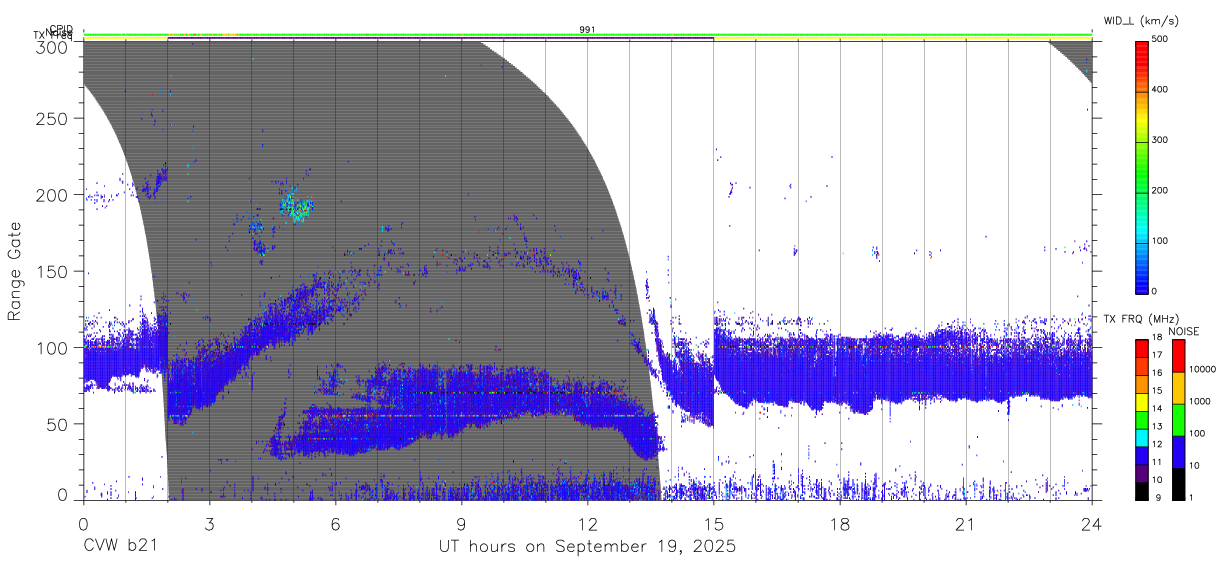The image size is (1228, 567).
Task: Click the '100' label on NOISE legend
Action: (x=1196, y=434)
